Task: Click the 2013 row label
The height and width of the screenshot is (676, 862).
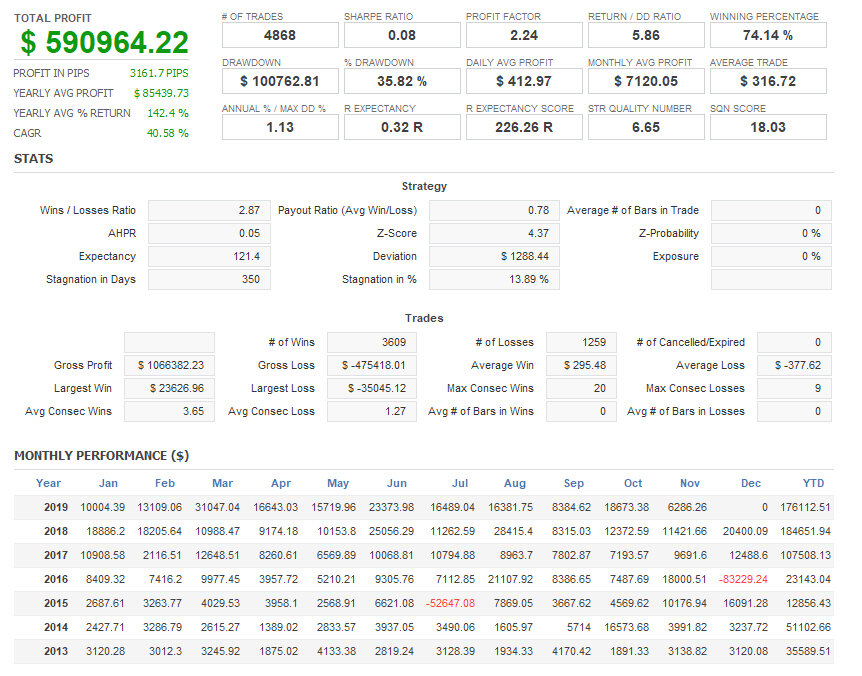Action: point(56,651)
